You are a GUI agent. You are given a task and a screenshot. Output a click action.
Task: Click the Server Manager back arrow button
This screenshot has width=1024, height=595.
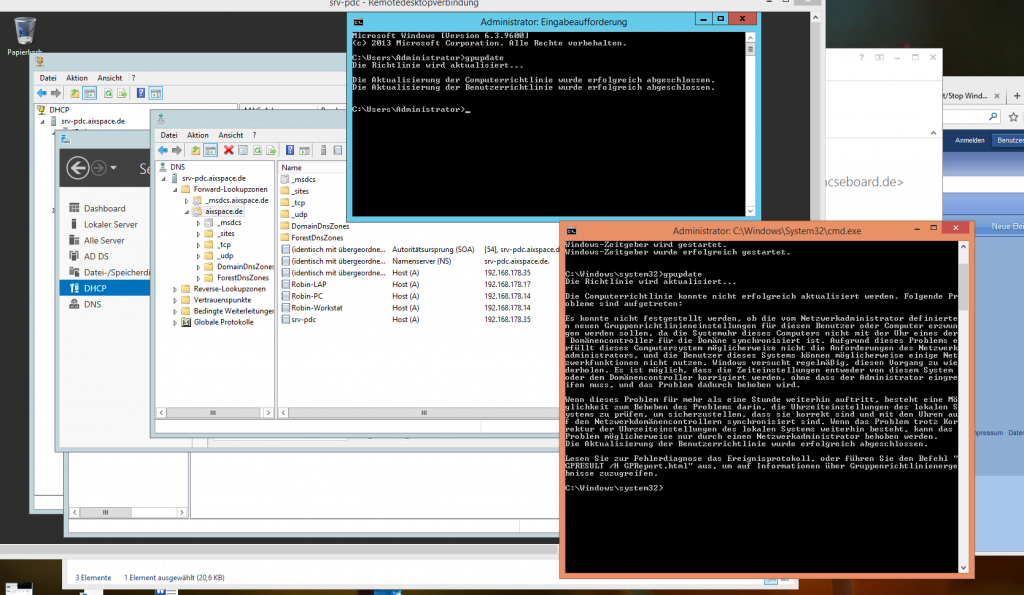[78, 168]
